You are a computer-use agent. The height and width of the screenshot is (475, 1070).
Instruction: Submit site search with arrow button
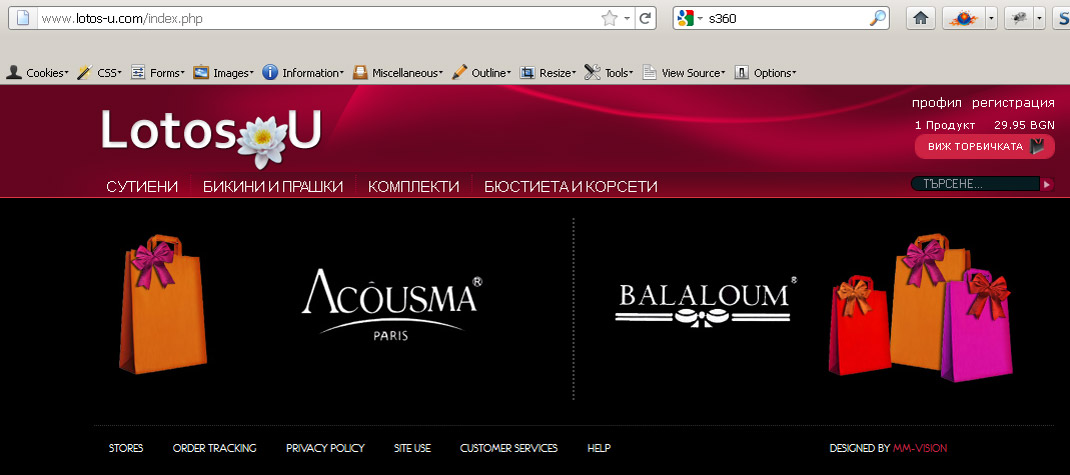pyautogui.click(x=1047, y=184)
